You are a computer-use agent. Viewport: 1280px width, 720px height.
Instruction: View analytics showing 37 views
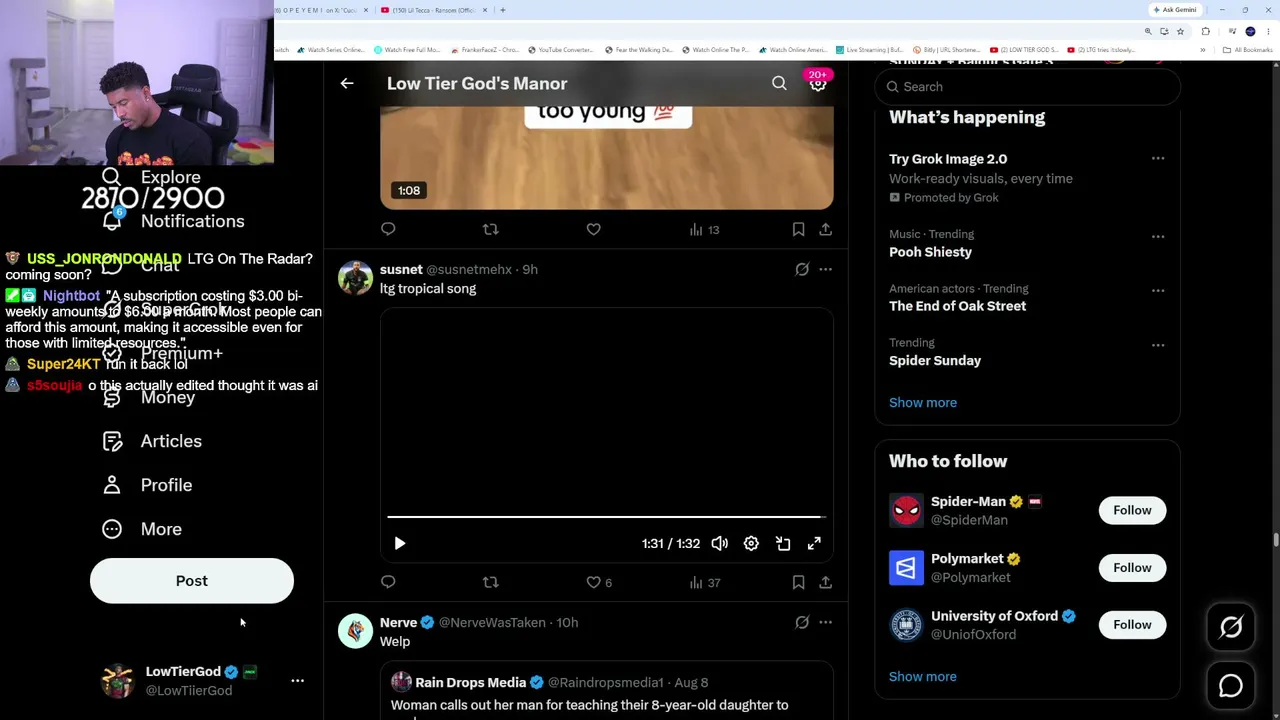704,582
